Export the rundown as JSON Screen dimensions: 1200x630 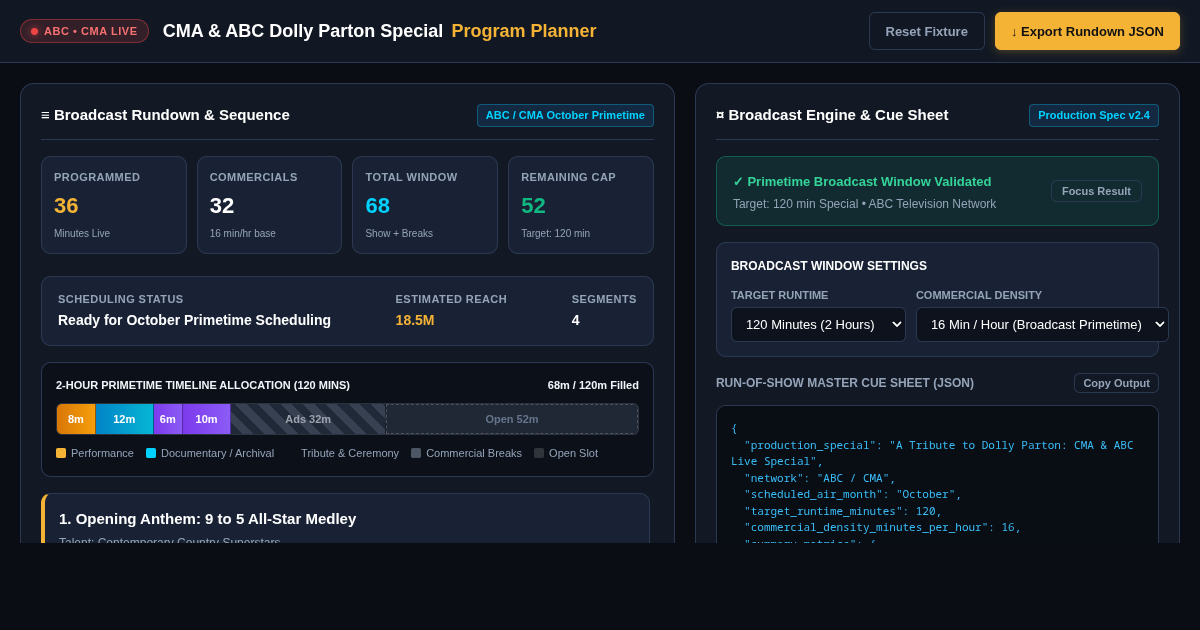coord(1087,31)
